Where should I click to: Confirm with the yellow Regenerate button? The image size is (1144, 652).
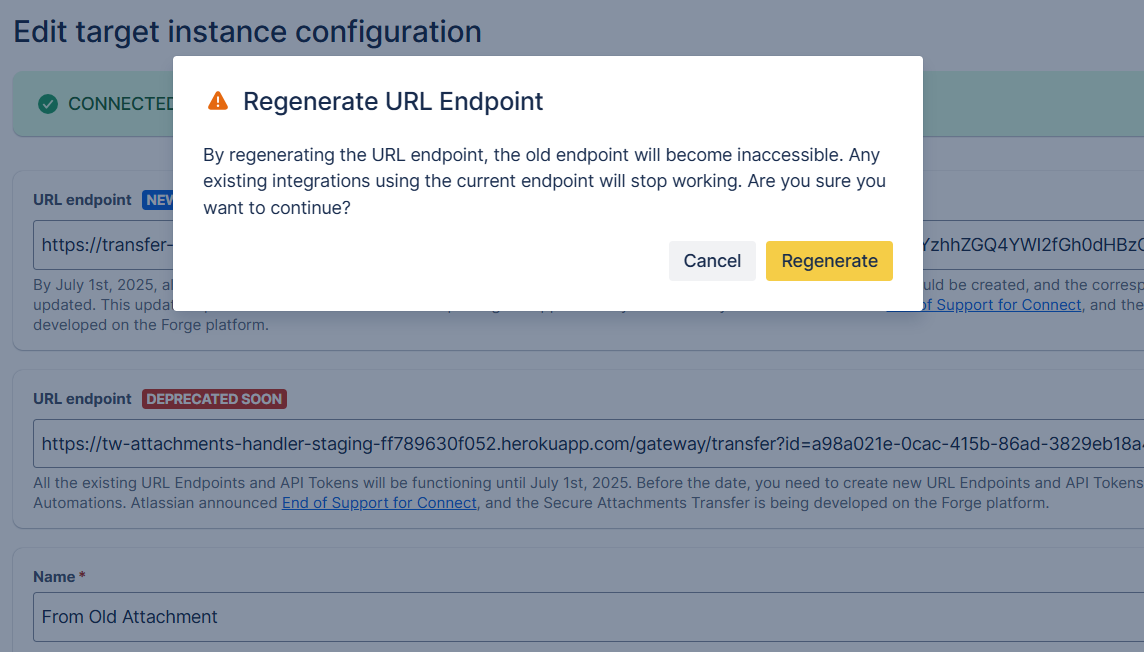coord(829,261)
